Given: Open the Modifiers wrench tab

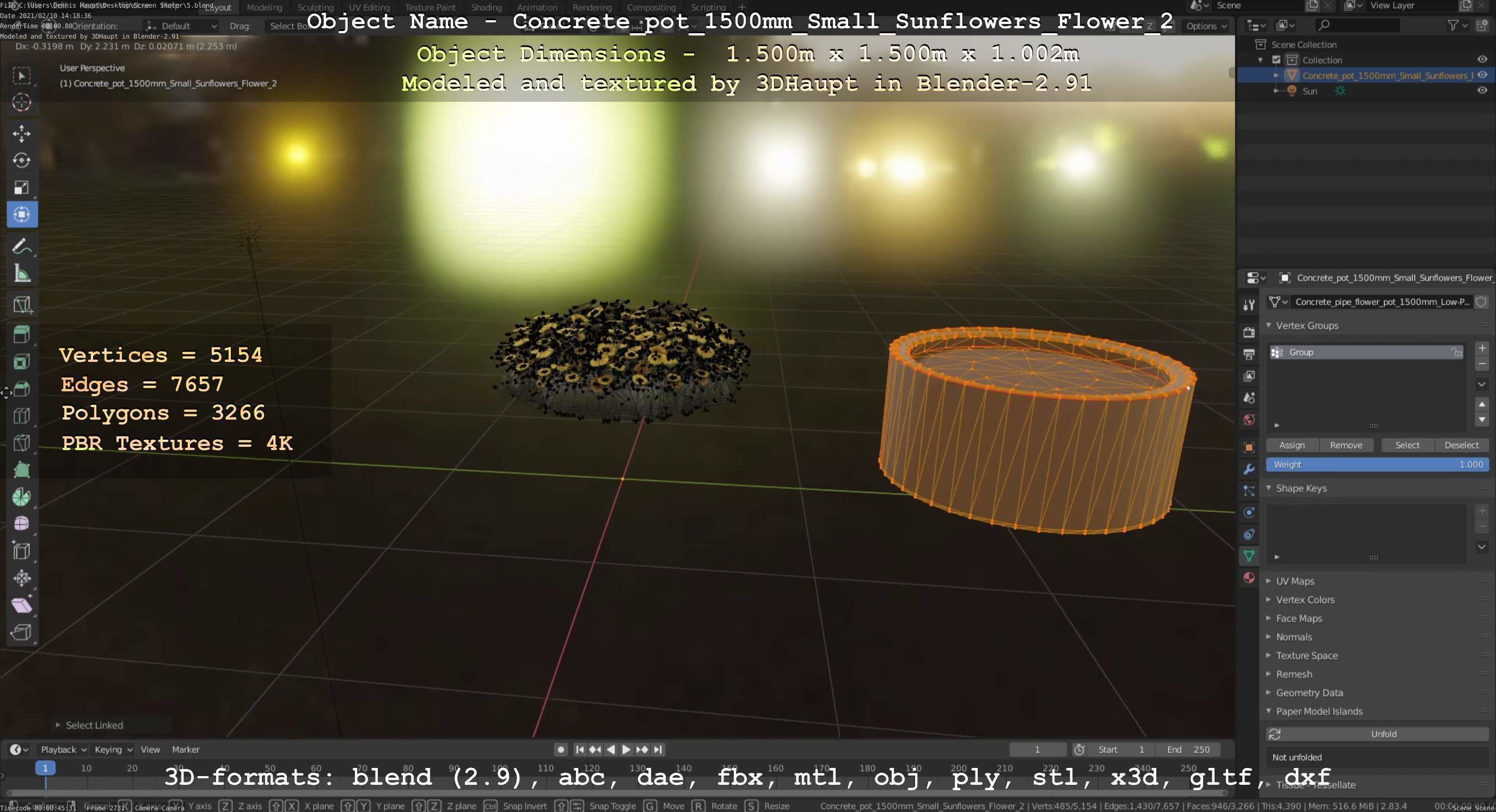Looking at the screenshot, I should tap(1249, 469).
